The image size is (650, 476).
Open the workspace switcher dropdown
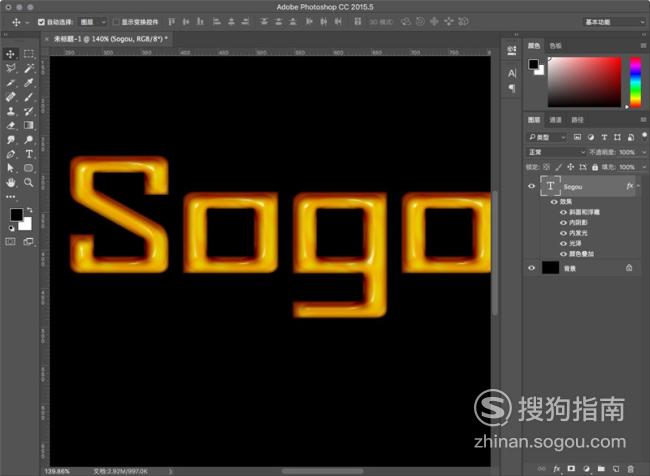(x=614, y=22)
